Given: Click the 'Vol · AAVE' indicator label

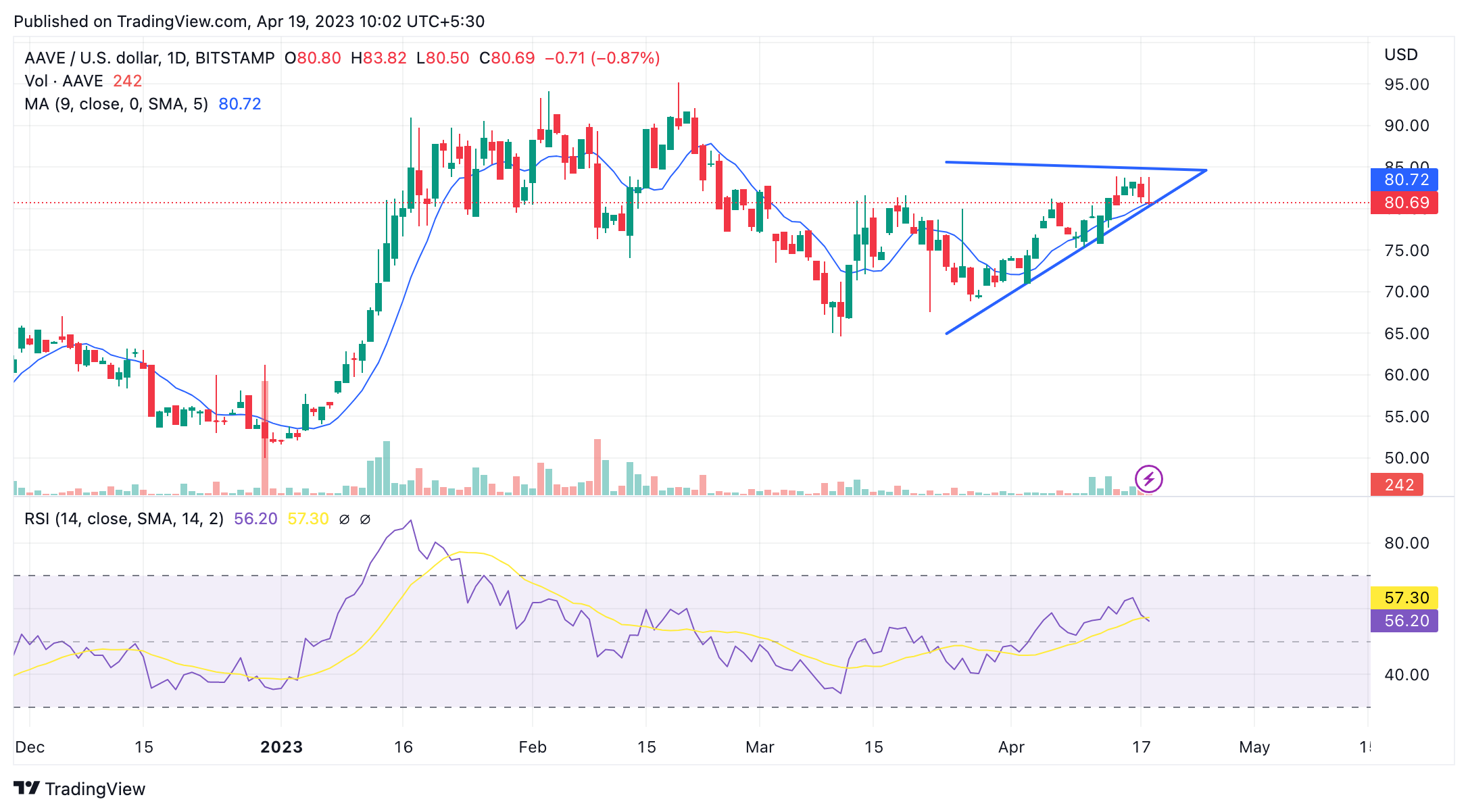Looking at the screenshot, I should pyautogui.click(x=64, y=81).
